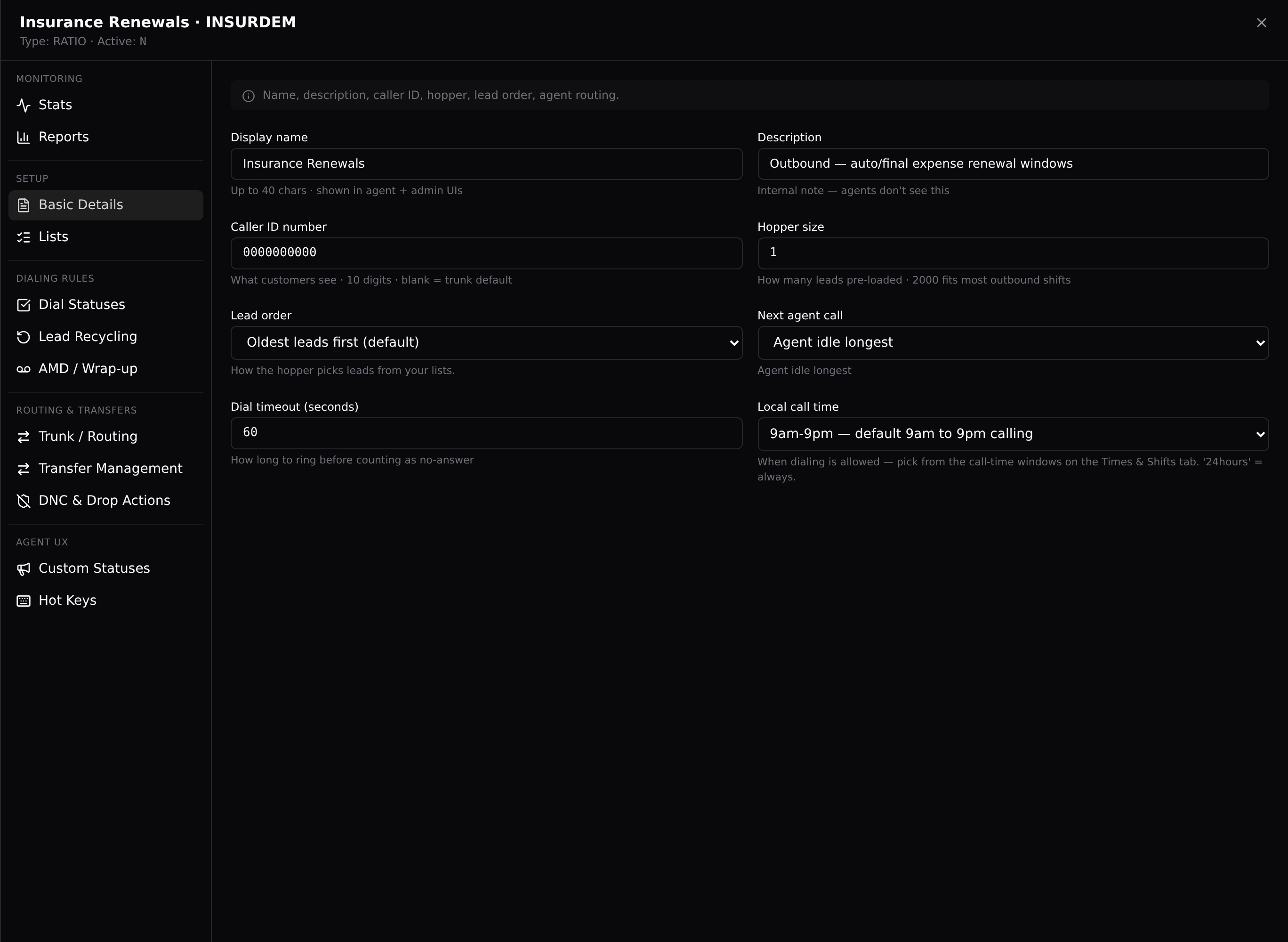Image resolution: width=1288 pixels, height=942 pixels.
Task: Click the DNC & Drop Actions shield icon
Action: (x=24, y=500)
